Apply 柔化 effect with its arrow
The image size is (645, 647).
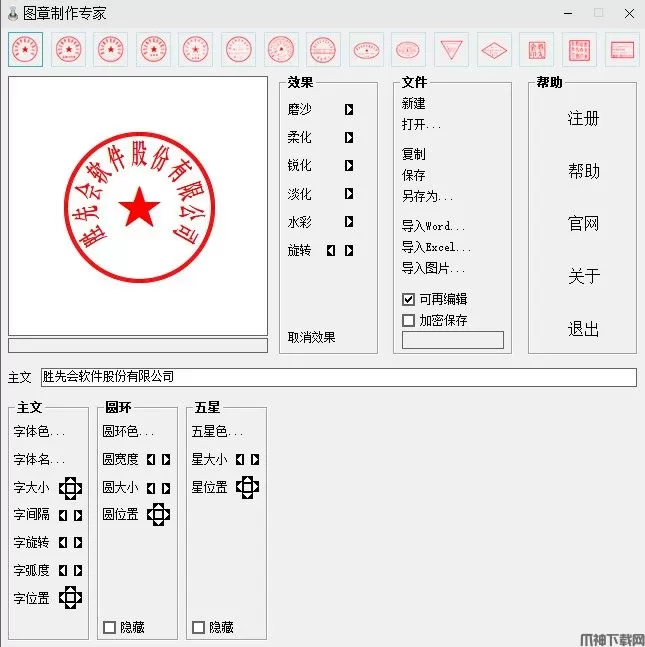(x=349, y=137)
